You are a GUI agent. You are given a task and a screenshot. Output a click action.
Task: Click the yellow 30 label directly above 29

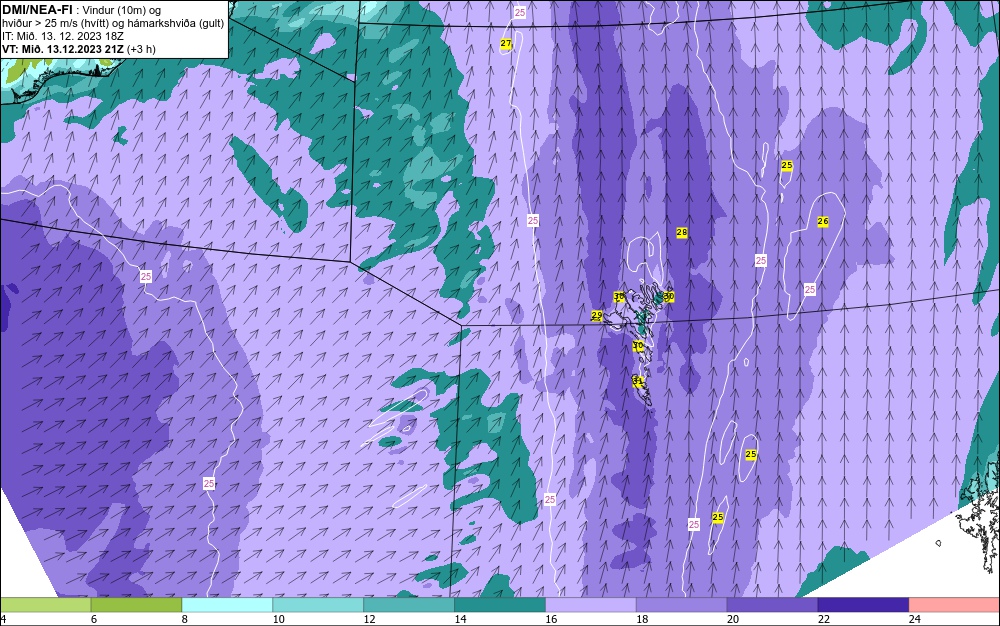[x=619, y=296]
